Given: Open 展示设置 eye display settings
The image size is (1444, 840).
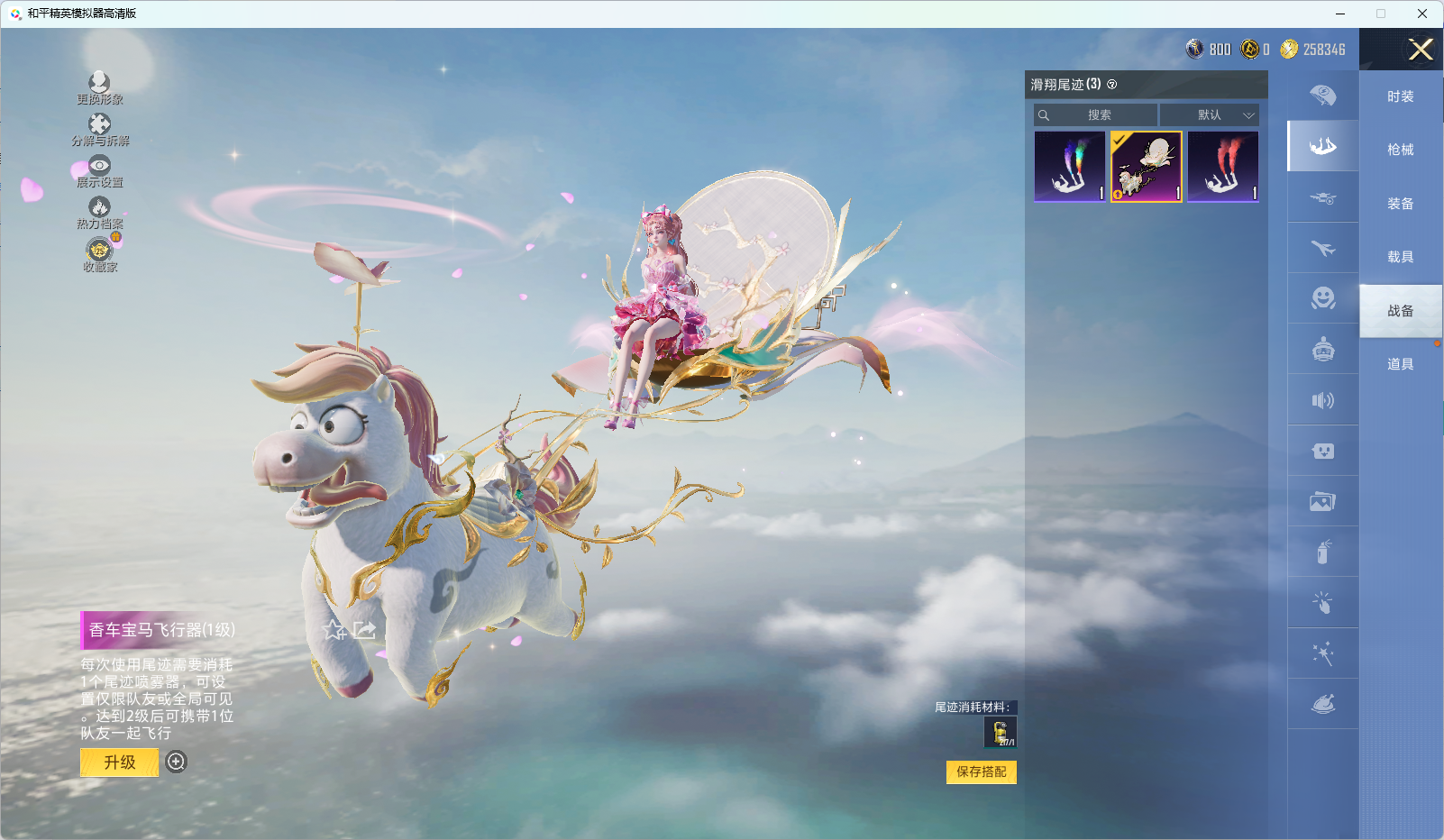Looking at the screenshot, I should [99, 166].
